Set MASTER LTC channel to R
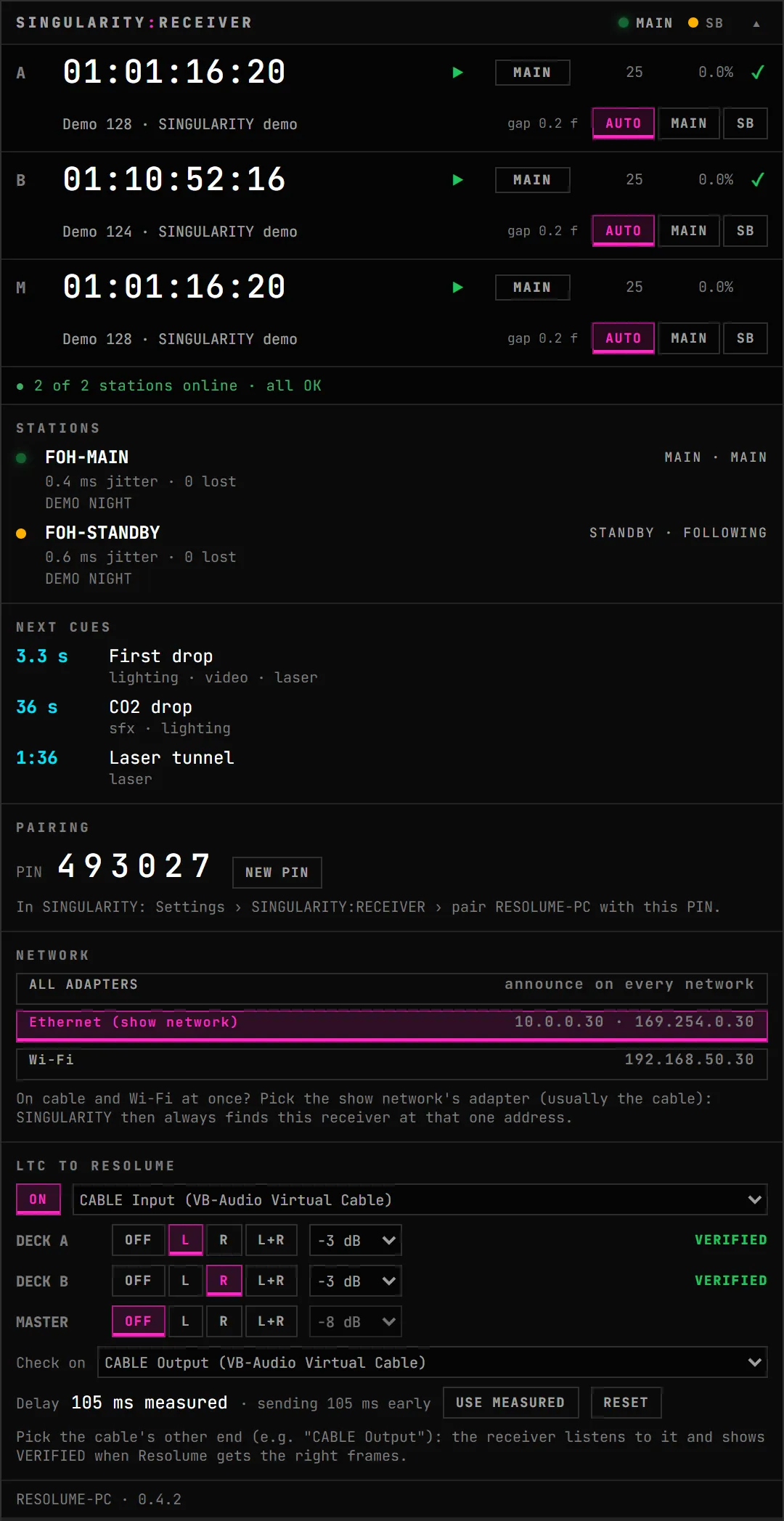Image resolution: width=784 pixels, height=1521 pixels. pyautogui.click(x=224, y=1321)
